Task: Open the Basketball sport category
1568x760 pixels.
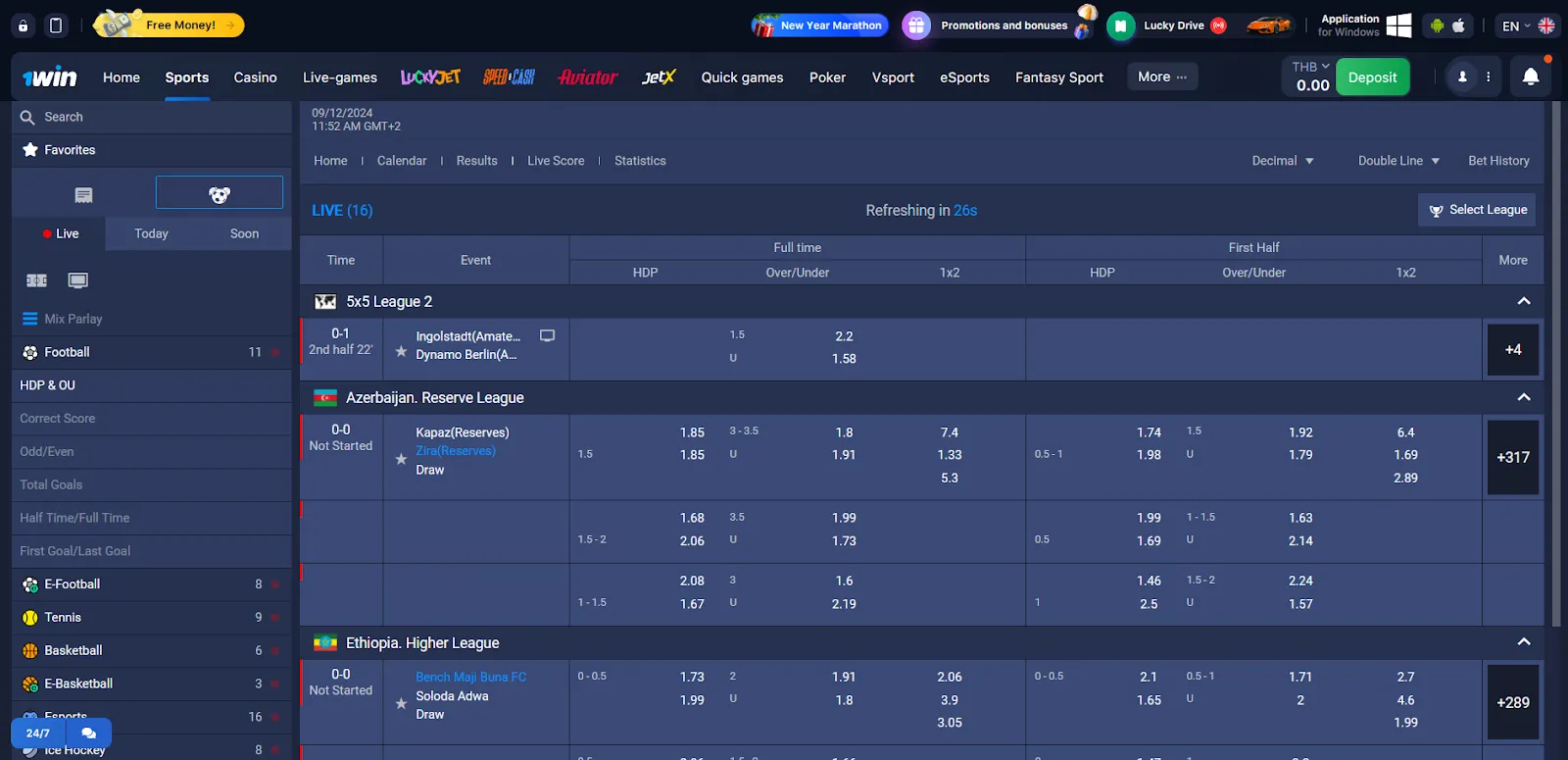Action: coord(152,651)
